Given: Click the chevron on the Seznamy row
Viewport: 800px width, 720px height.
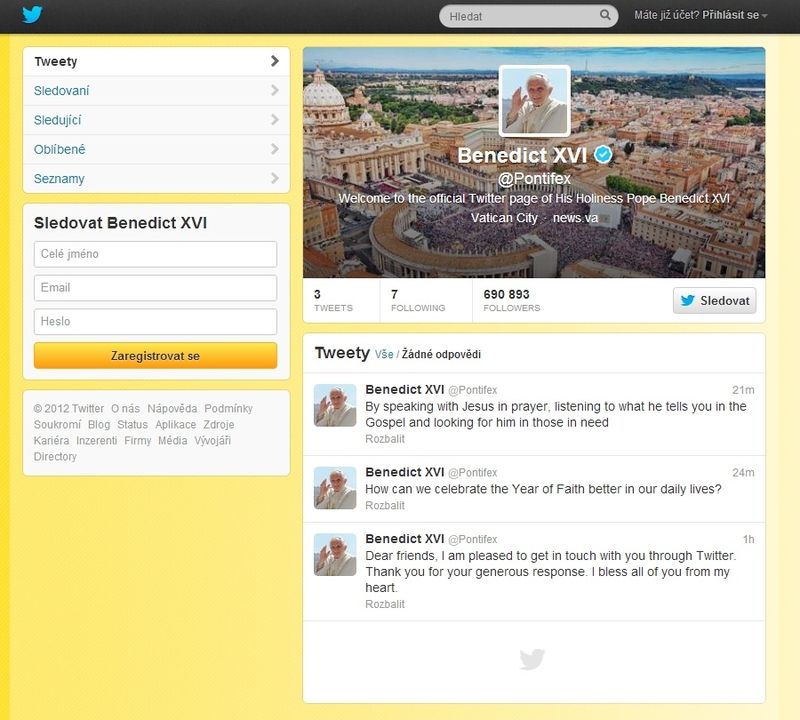Looking at the screenshot, I should tap(274, 178).
